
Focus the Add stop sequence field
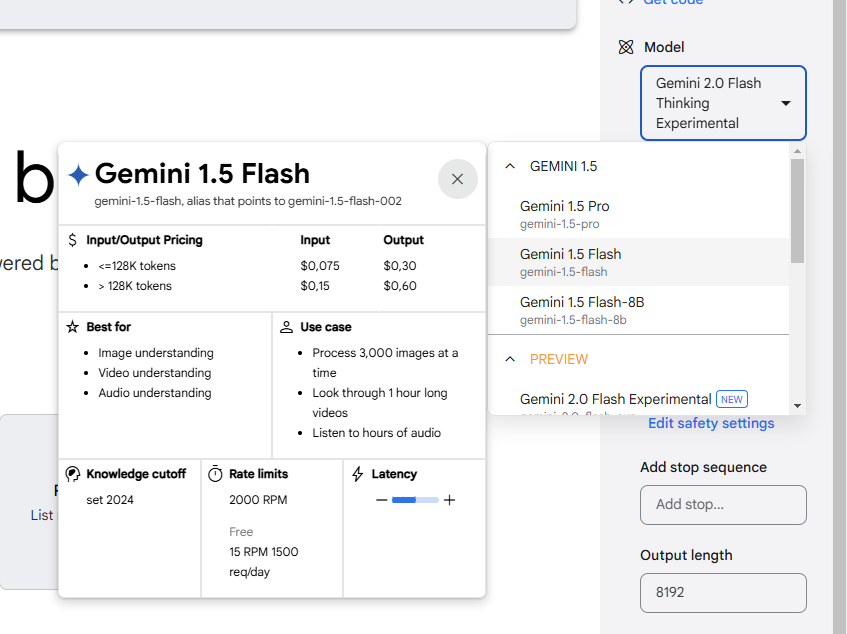tap(723, 505)
